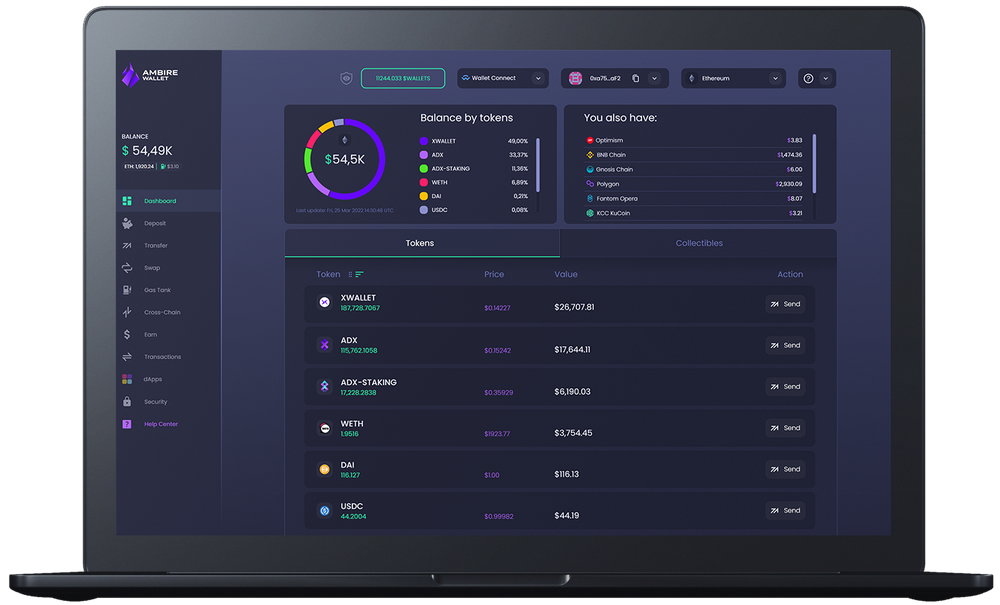Image resolution: width=1000 pixels, height=605 pixels.
Task: Open the Dashboard sidebar item
Action: pyautogui.click(x=168, y=201)
